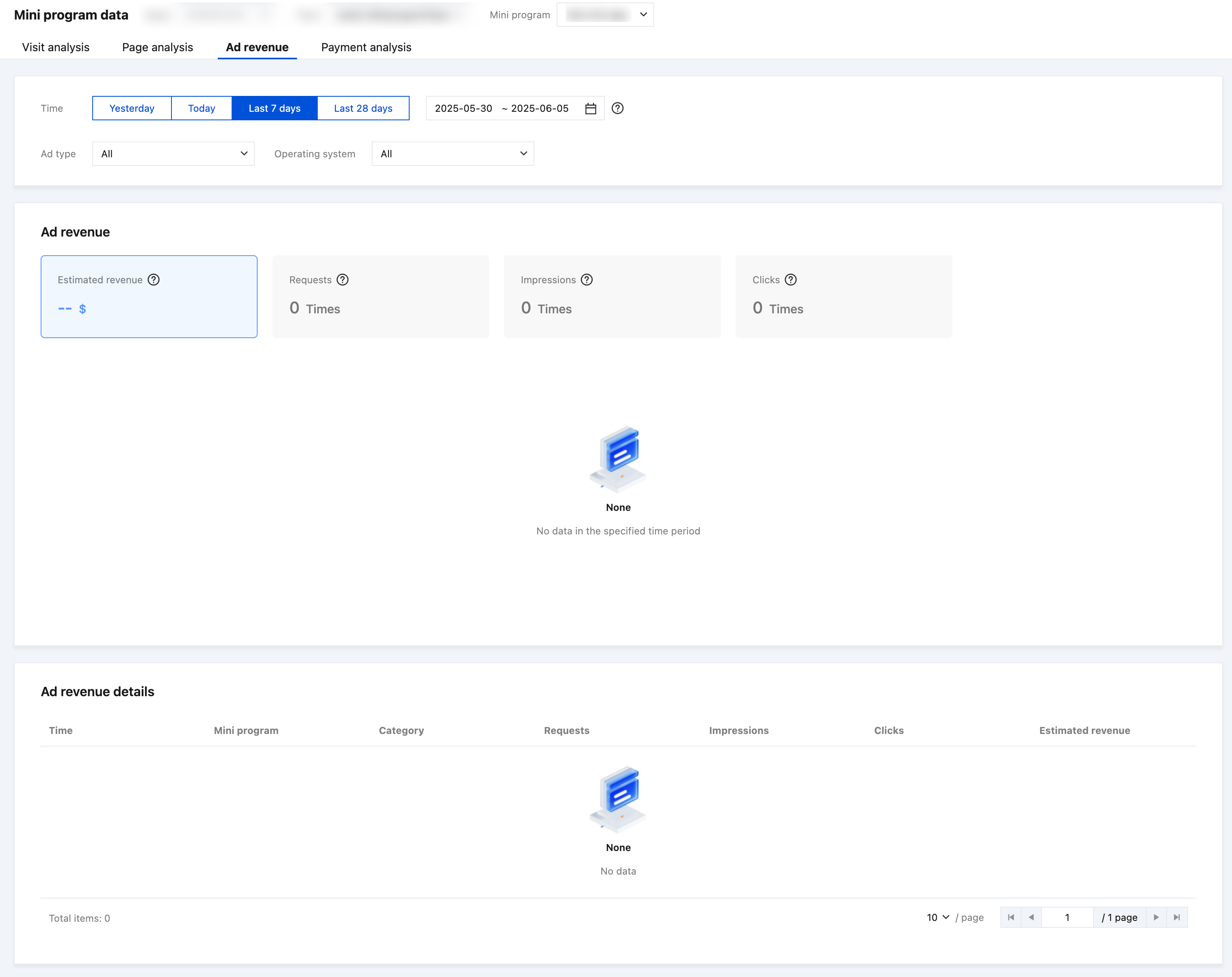The width and height of the screenshot is (1232, 977).
Task: Select Yesterday time range
Action: click(131, 108)
